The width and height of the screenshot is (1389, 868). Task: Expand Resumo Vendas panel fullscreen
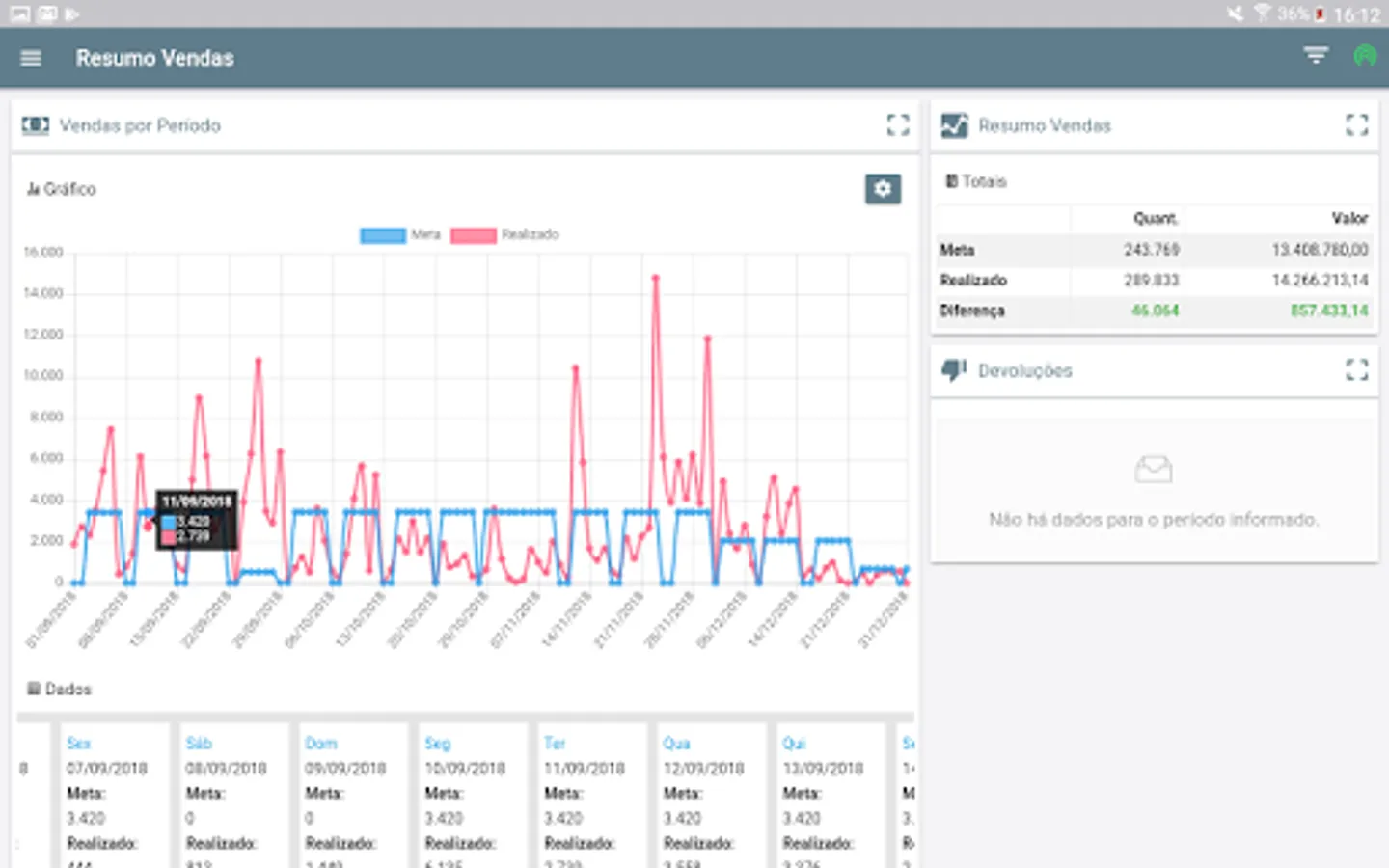coord(1356,125)
